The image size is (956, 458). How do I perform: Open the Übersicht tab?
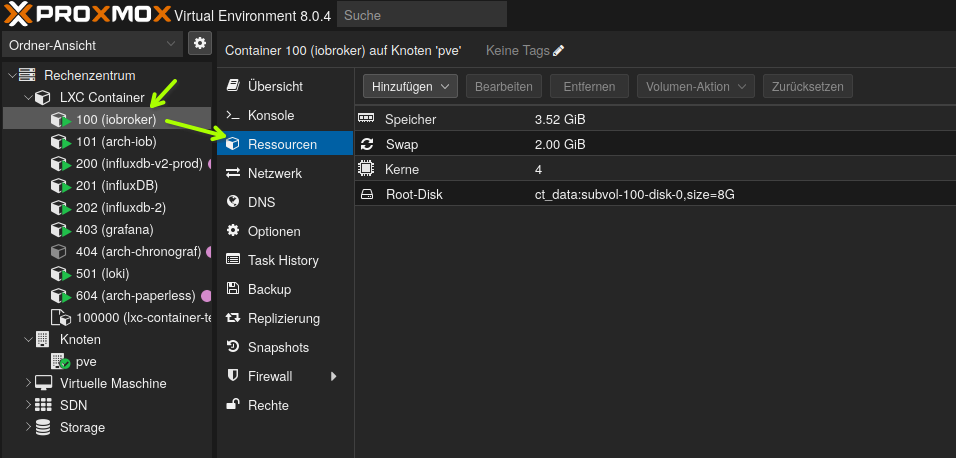pos(285,87)
